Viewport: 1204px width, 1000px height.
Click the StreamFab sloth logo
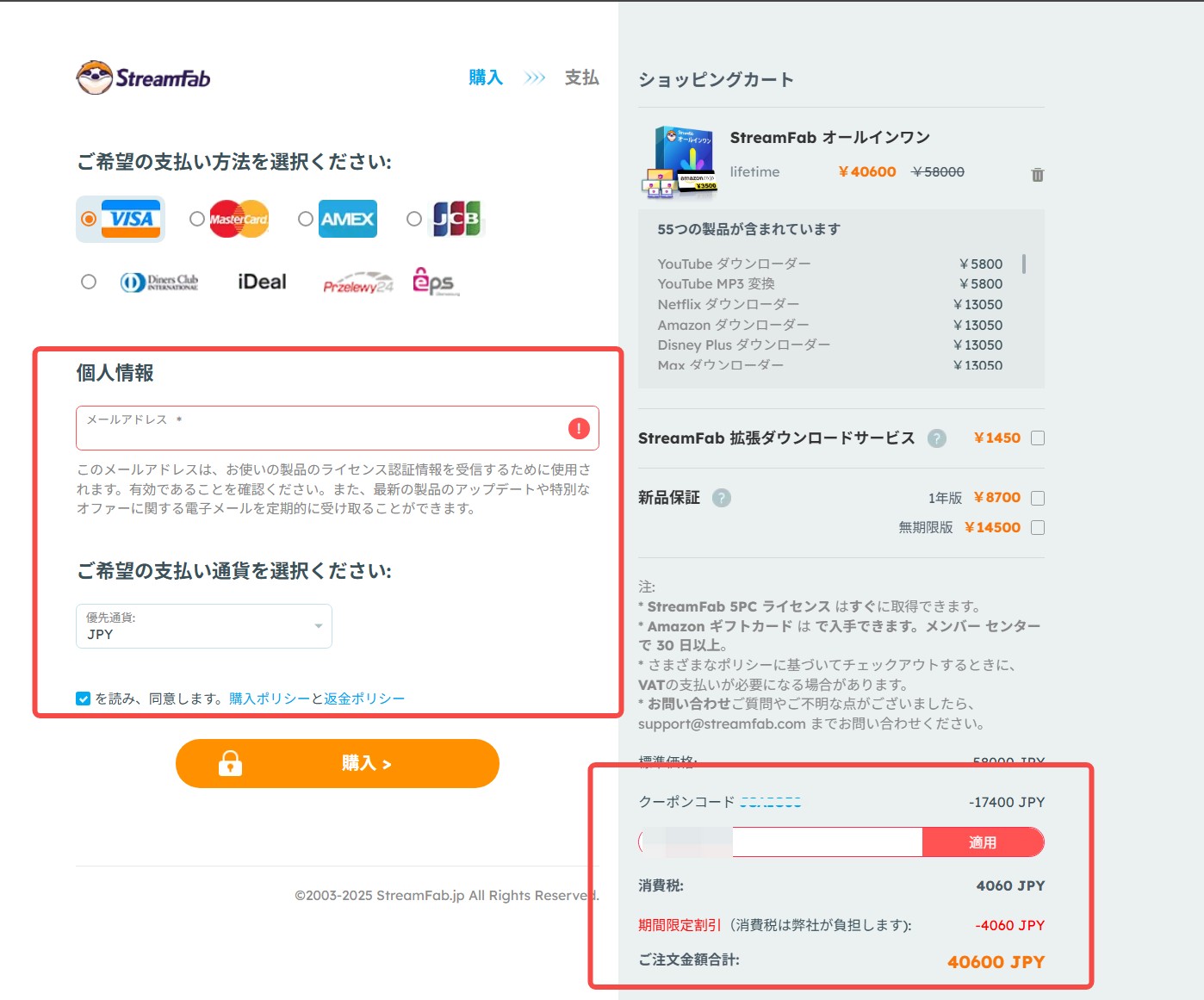coord(143,78)
